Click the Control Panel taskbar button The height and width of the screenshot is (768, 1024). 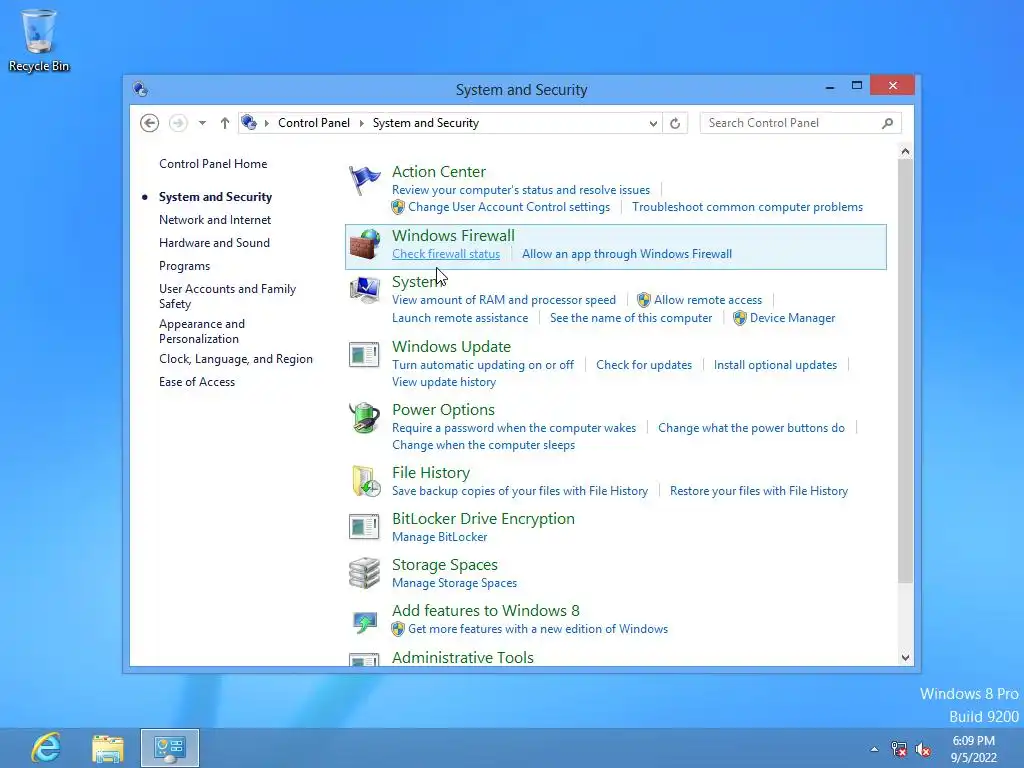170,748
